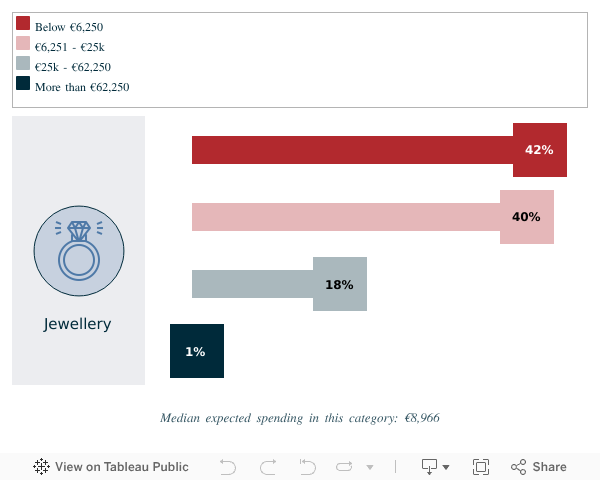Select the pink €6,251 - €25k swatch
The width and height of the screenshot is (600, 480).
coord(23,44)
